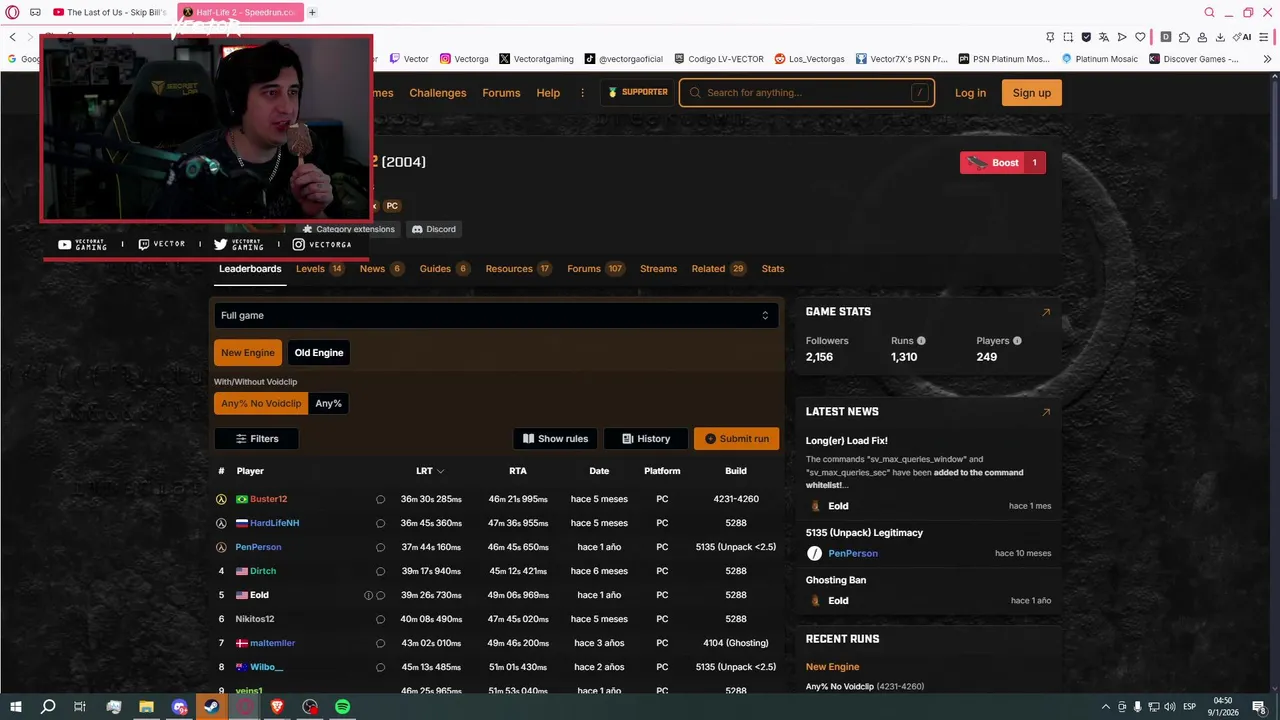The height and width of the screenshot is (720, 1280).
Task: Click the Runs info icon
Action: (921, 341)
